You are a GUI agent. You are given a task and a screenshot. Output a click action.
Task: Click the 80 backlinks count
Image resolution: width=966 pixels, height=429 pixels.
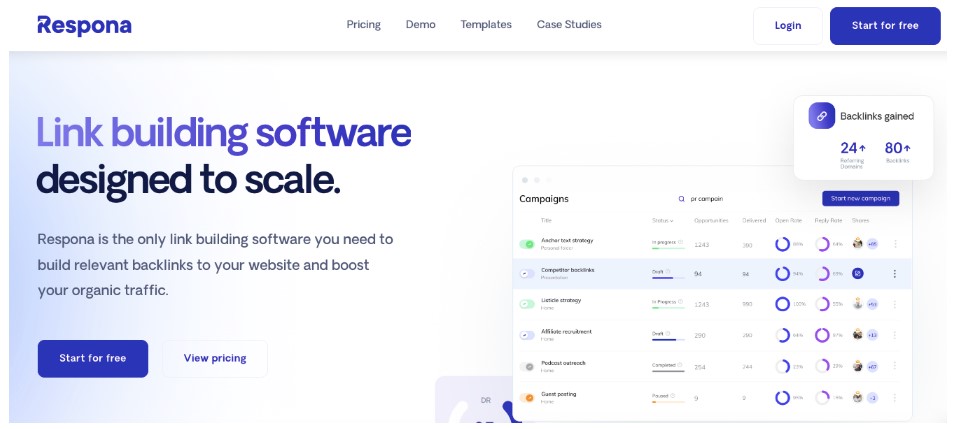click(893, 148)
